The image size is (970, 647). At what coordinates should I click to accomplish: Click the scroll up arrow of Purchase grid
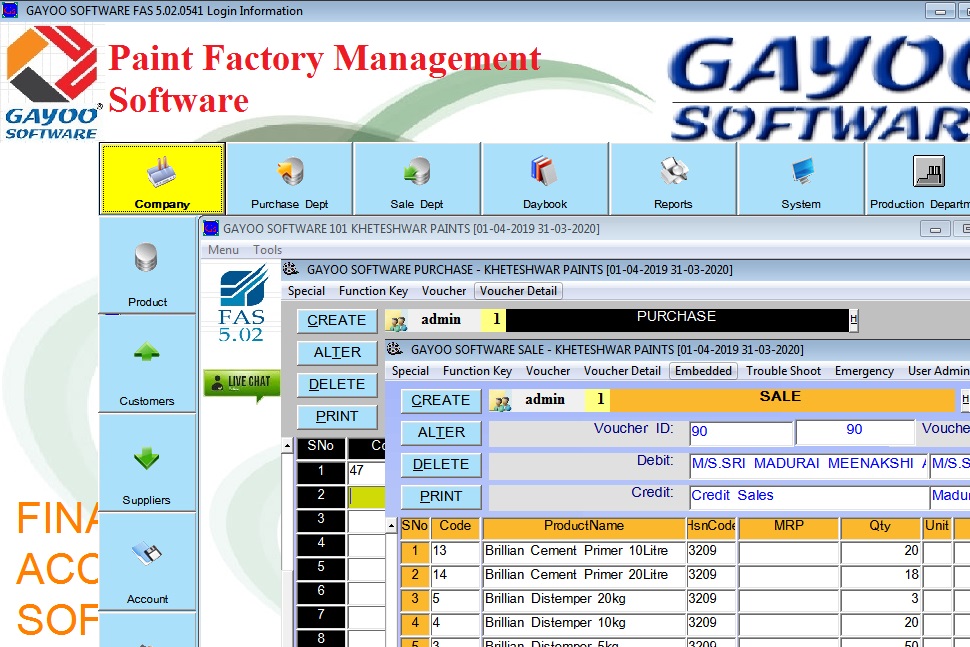click(x=287, y=445)
